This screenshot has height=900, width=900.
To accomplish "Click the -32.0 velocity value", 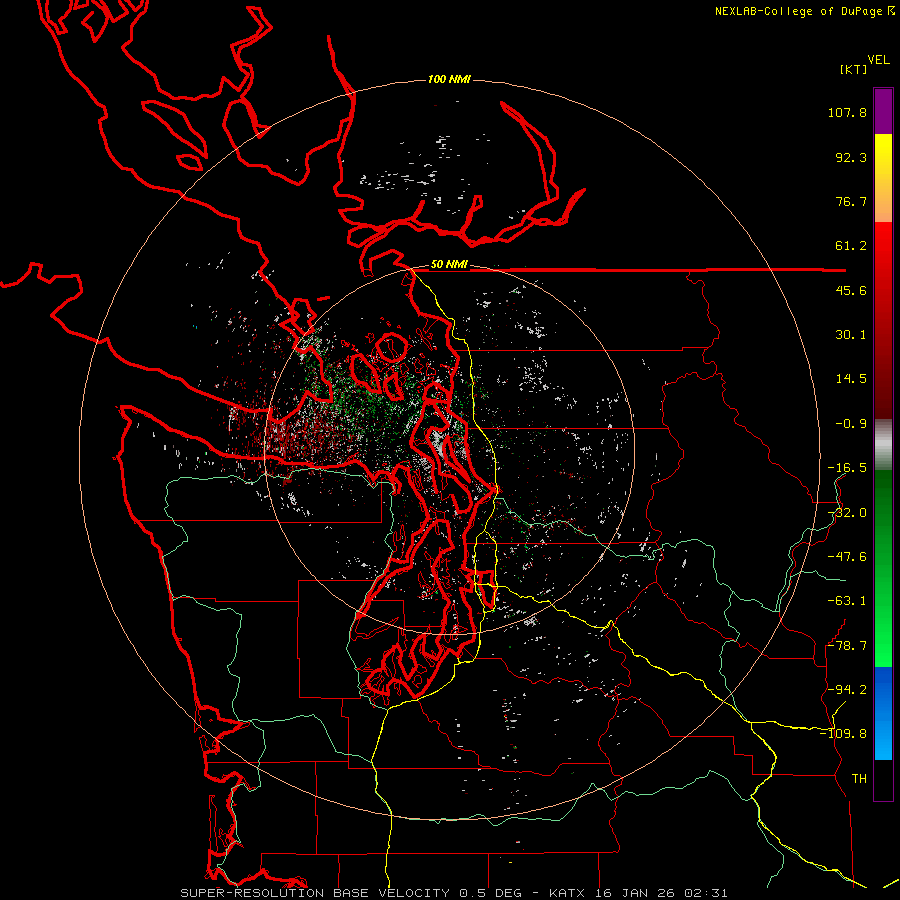I will (847, 513).
